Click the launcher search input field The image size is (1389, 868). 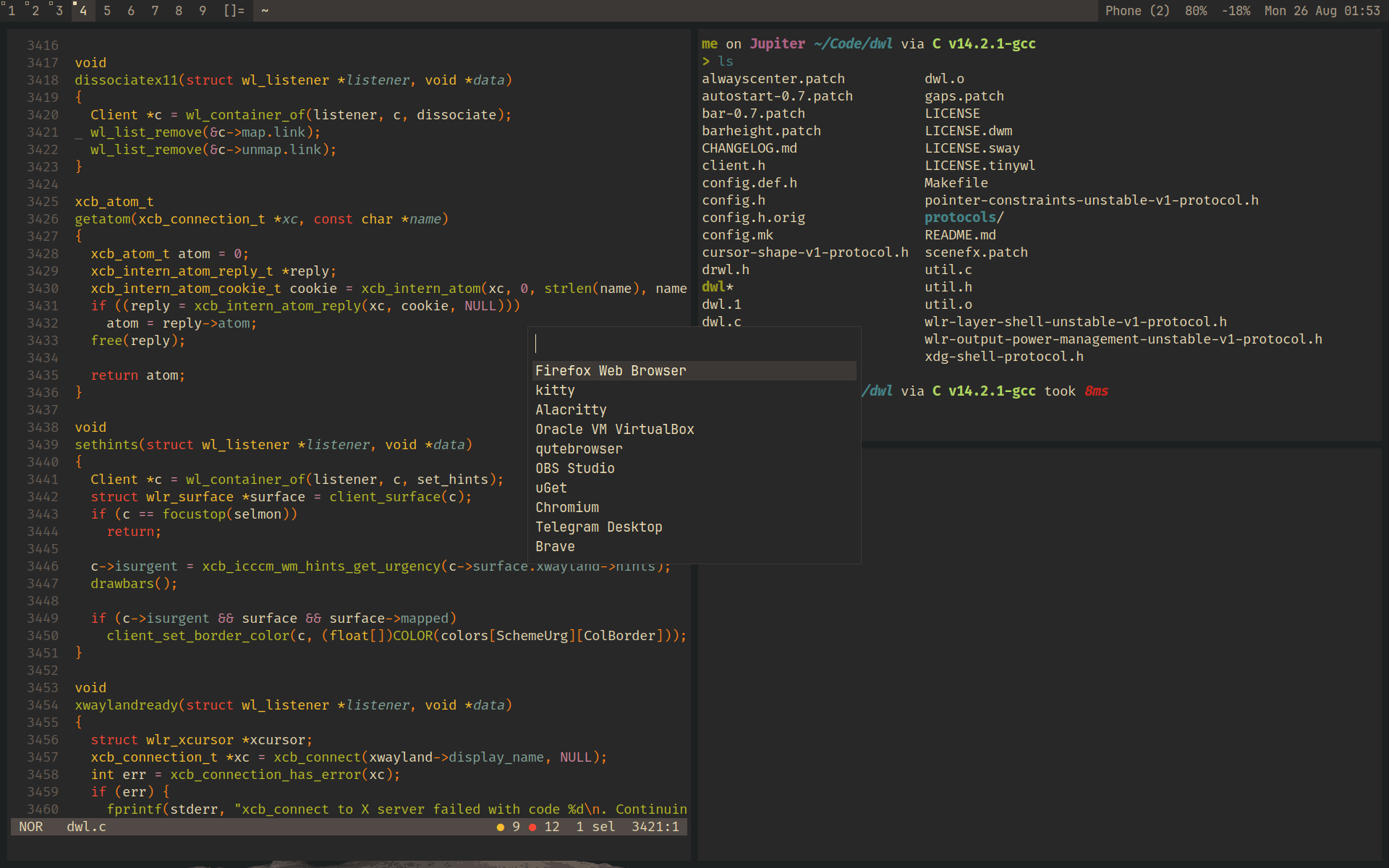[694, 344]
